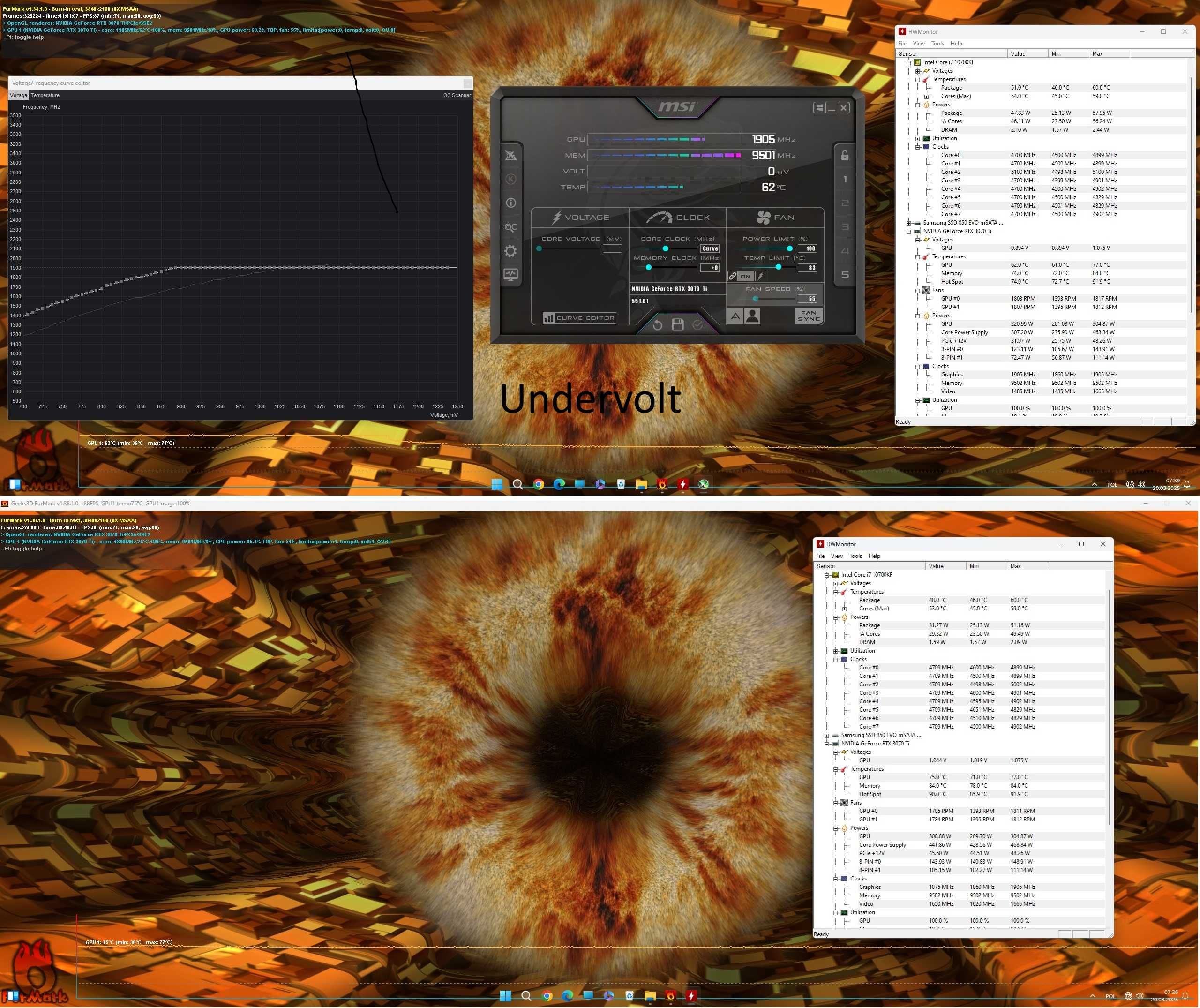Click the FurMark icon in the 07:39 taskbar
Viewport: 1200px width, 1008px height.
click(x=662, y=485)
